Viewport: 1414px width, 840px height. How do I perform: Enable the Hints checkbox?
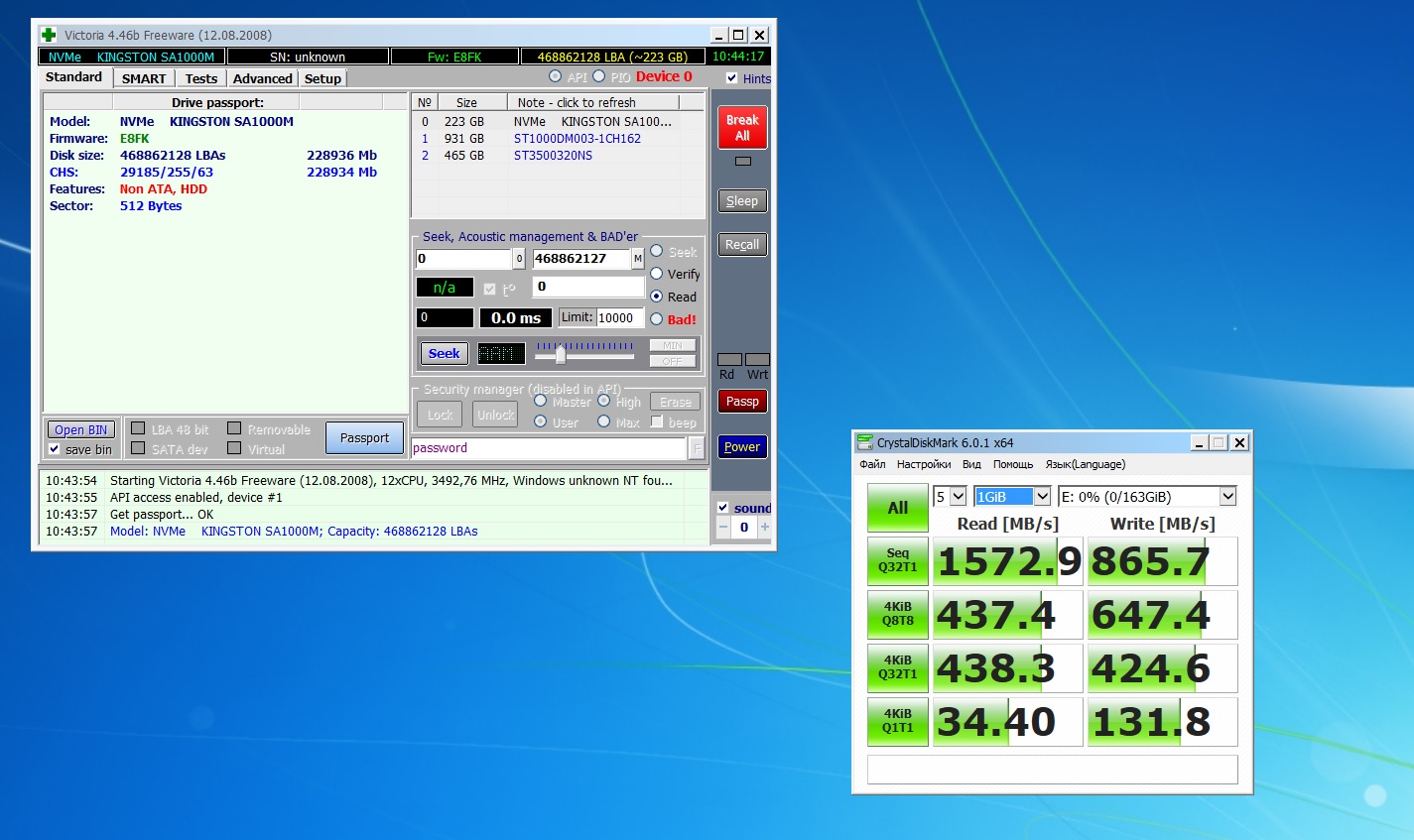pyautogui.click(x=731, y=78)
